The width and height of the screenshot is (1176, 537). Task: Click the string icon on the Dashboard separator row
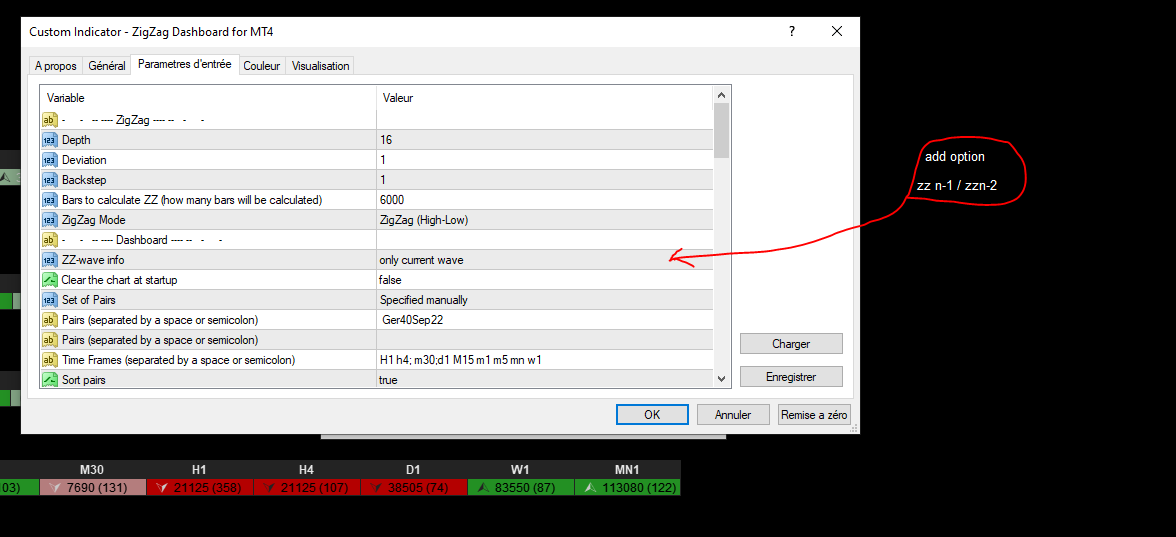(x=50, y=240)
